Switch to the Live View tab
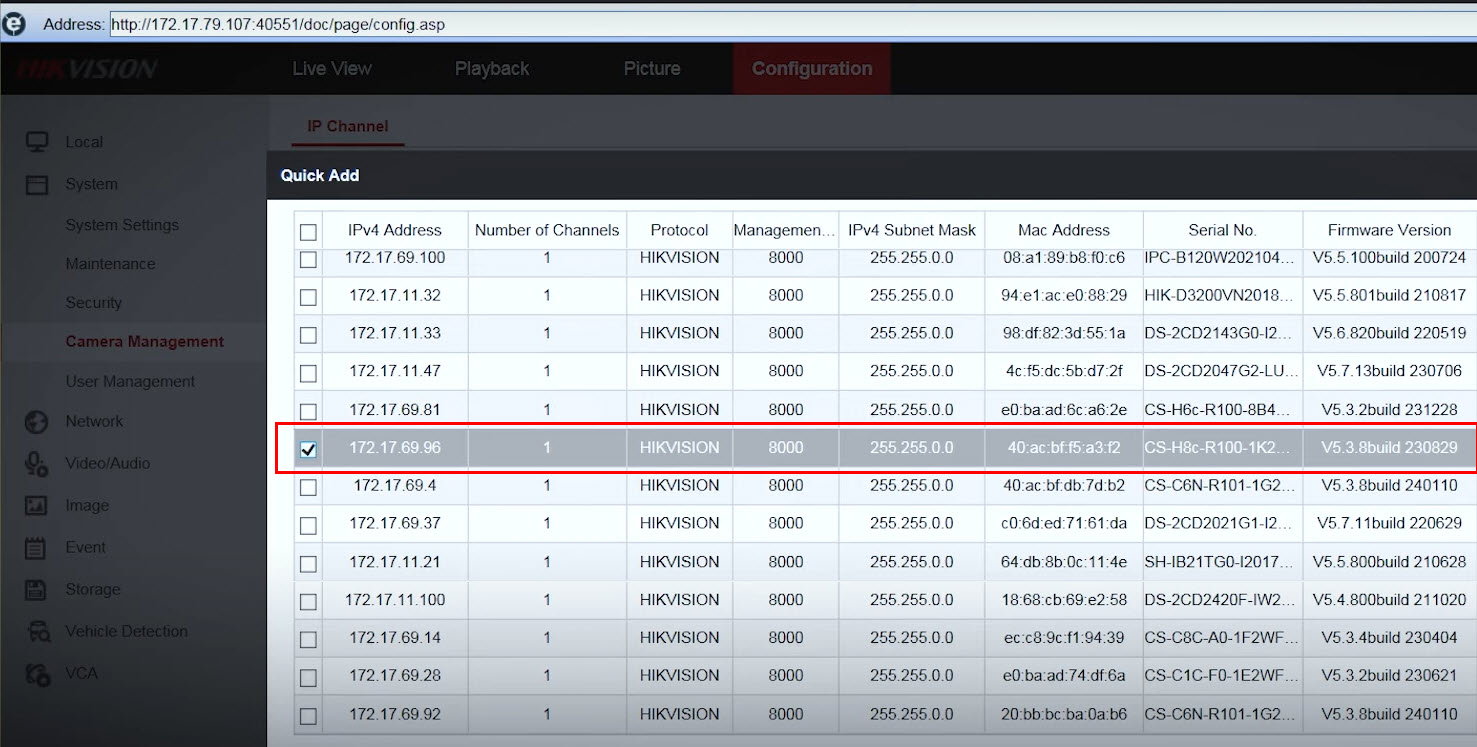 332,69
